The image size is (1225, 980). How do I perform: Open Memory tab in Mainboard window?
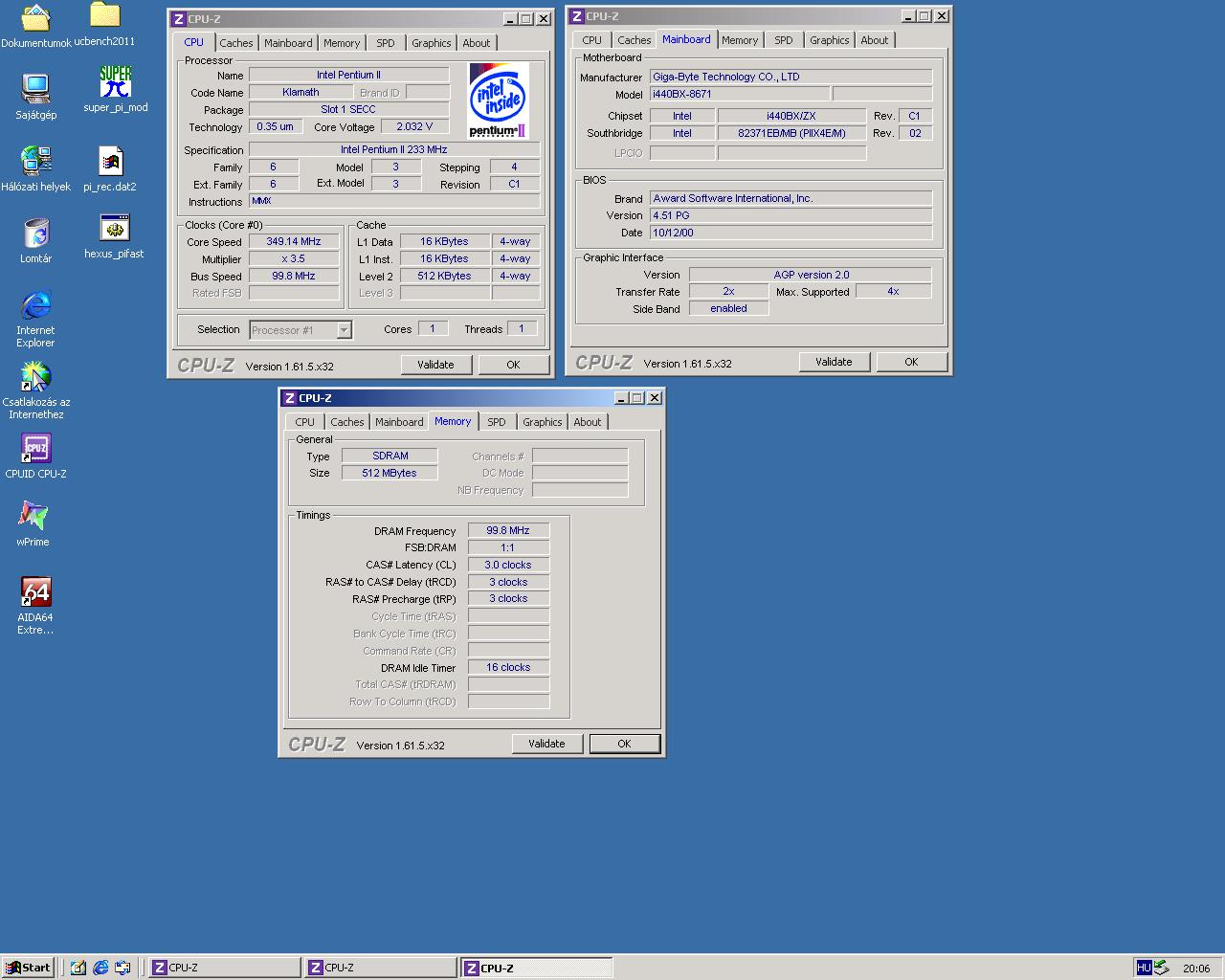click(740, 40)
